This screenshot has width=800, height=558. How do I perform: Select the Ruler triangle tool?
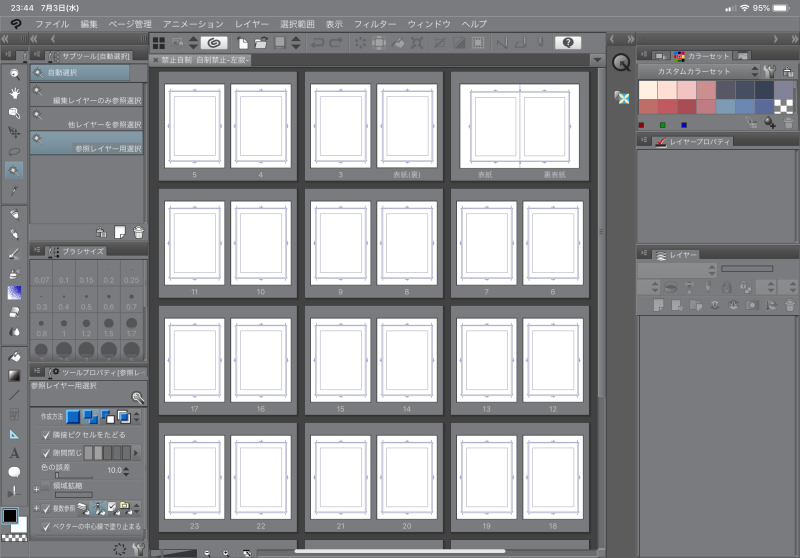pyautogui.click(x=14, y=434)
